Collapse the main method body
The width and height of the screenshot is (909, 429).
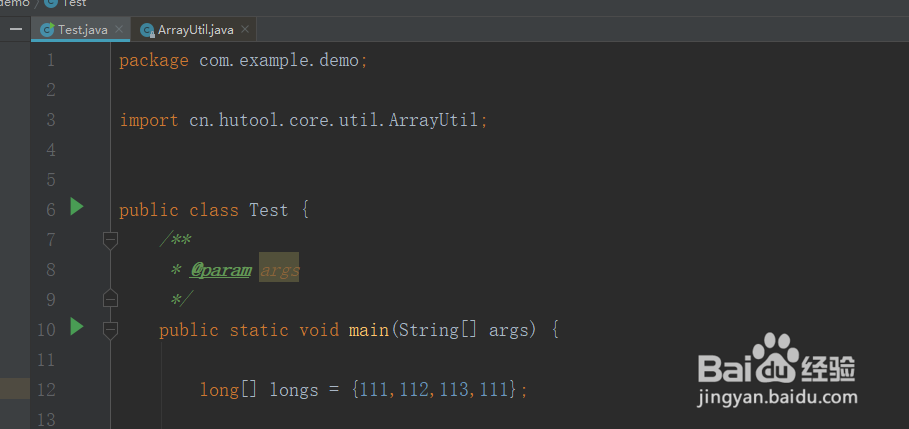(x=110, y=329)
